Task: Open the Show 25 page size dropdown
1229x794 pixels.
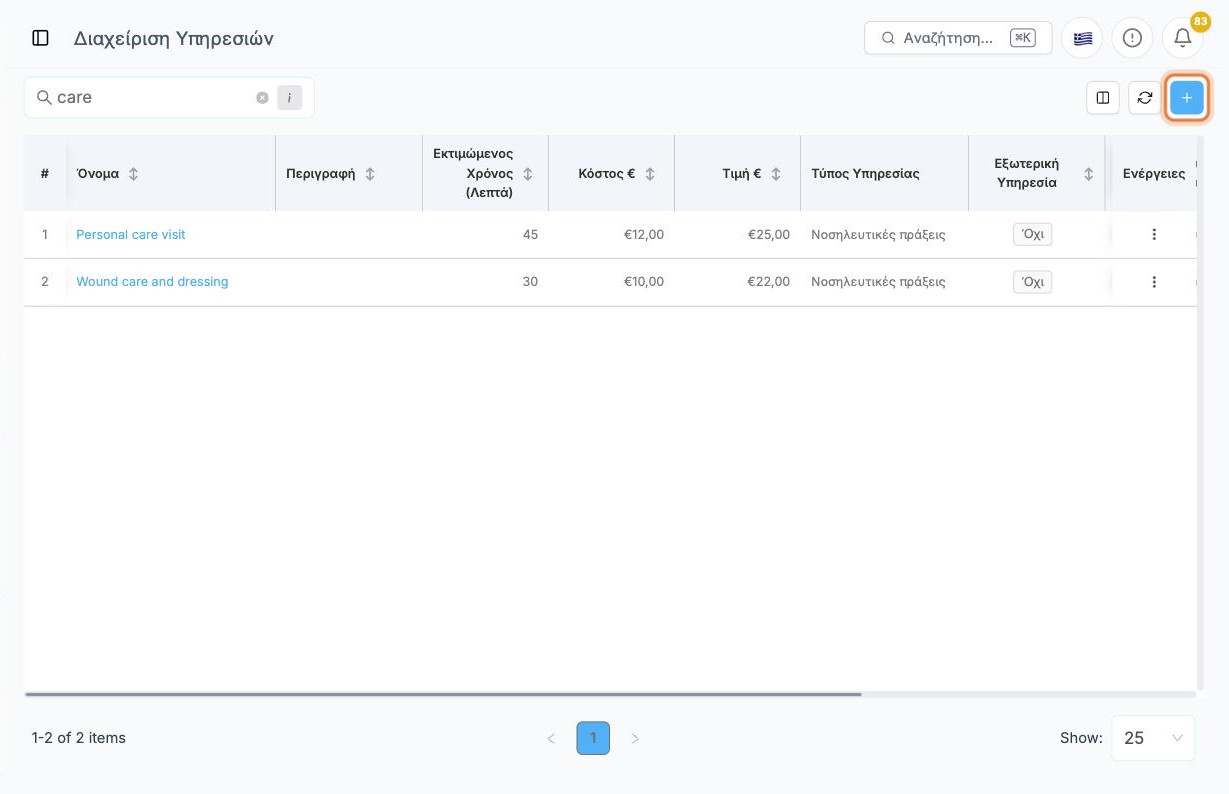Action: (x=1153, y=738)
